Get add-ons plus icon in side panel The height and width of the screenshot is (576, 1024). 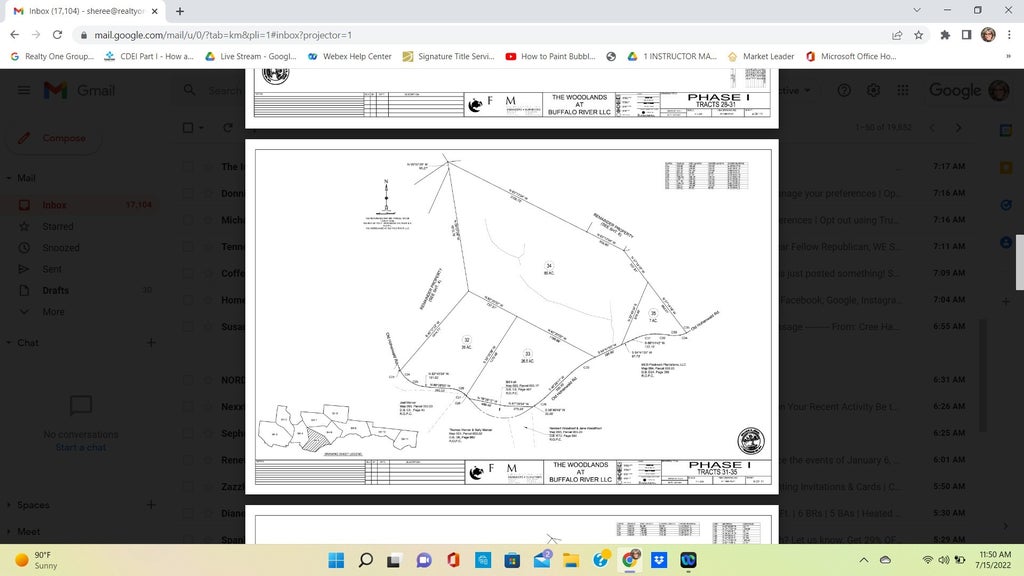pyautogui.click(x=1006, y=302)
